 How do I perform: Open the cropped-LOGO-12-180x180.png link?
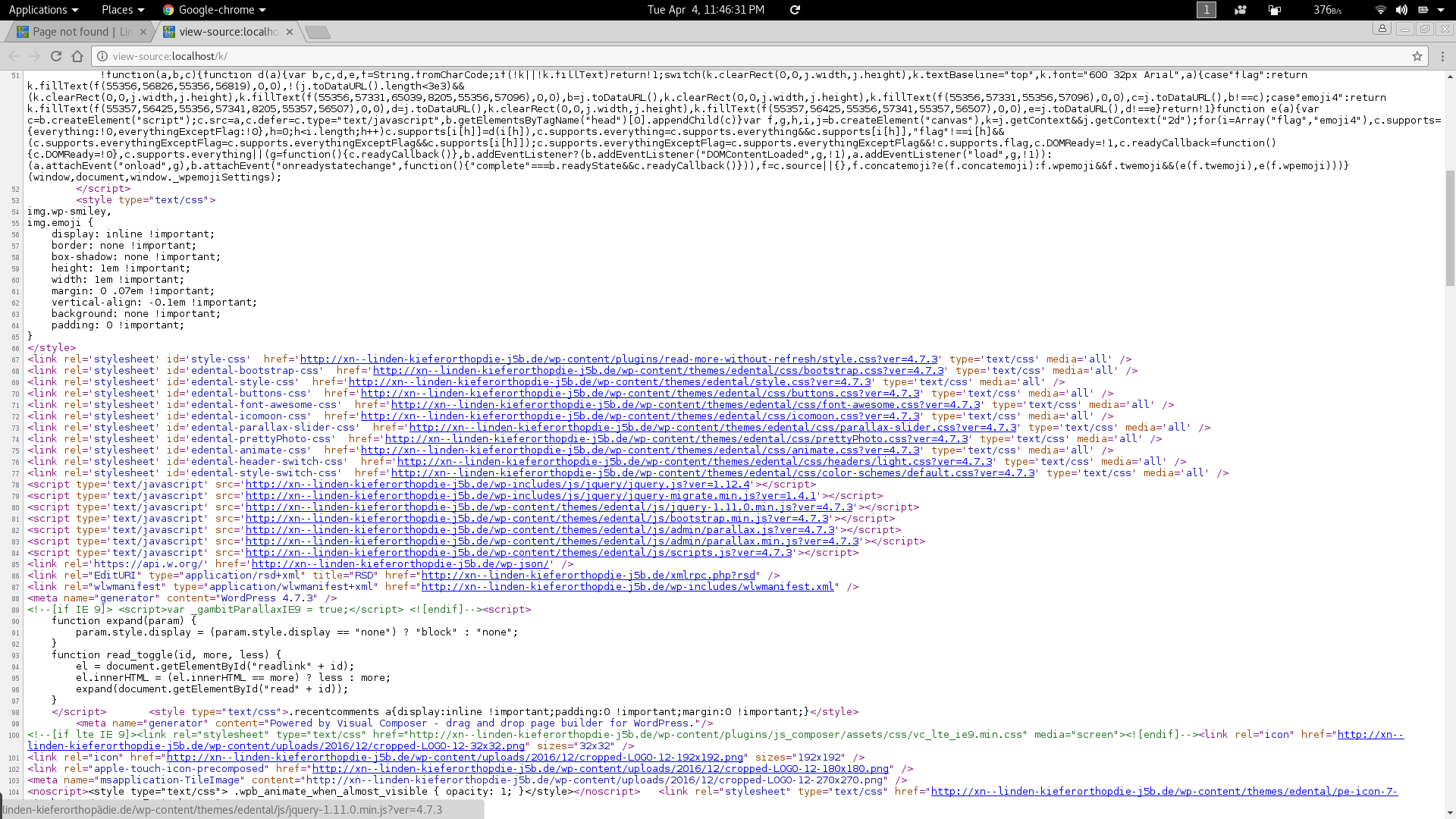click(x=601, y=769)
